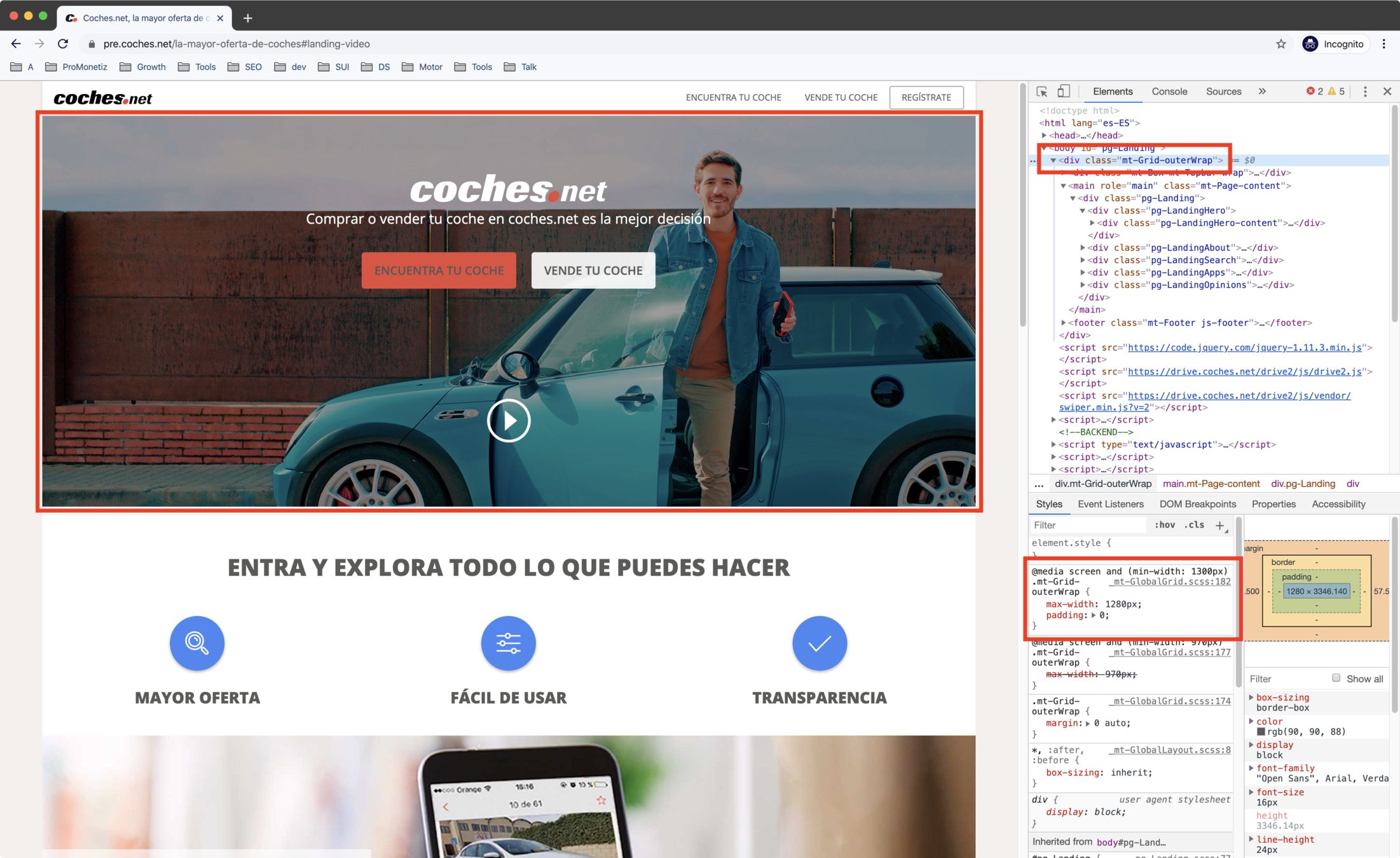Expand the head element node

point(1044,135)
